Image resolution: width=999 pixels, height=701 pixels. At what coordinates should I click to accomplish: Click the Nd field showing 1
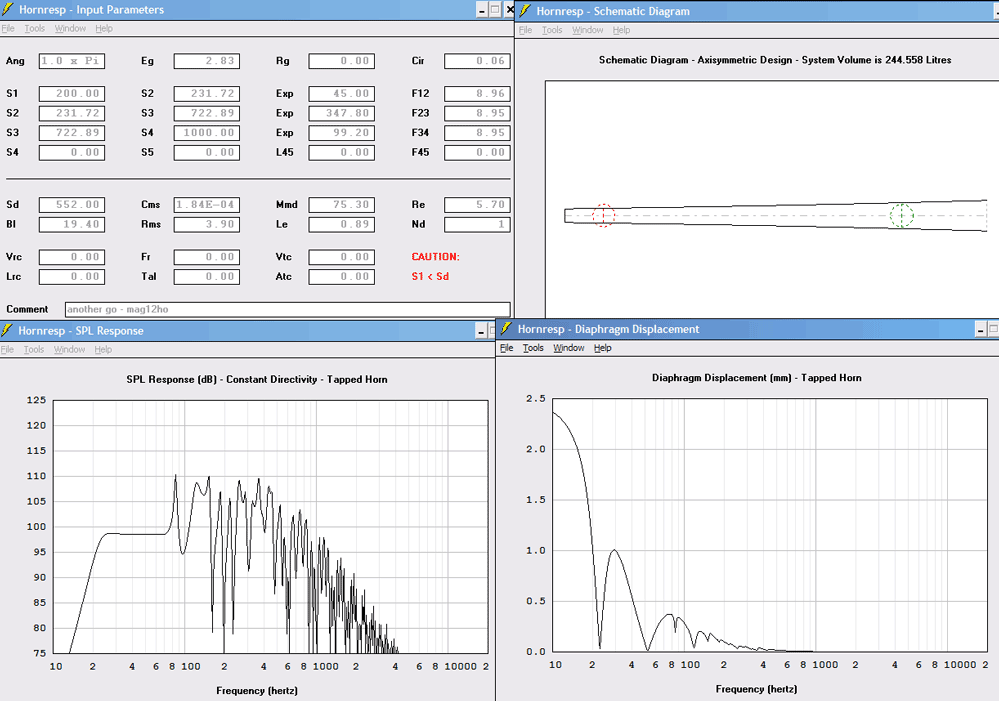click(x=477, y=225)
